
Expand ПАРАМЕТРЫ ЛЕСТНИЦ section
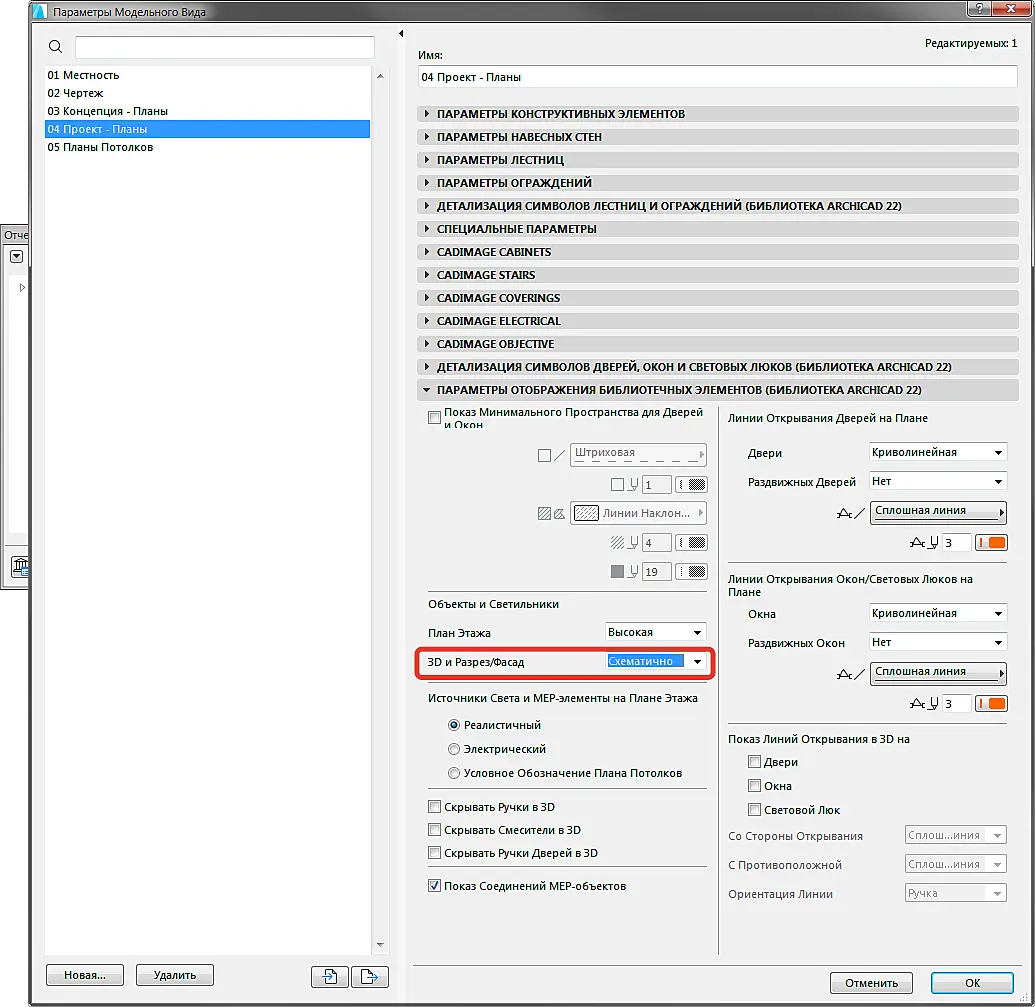(718, 160)
